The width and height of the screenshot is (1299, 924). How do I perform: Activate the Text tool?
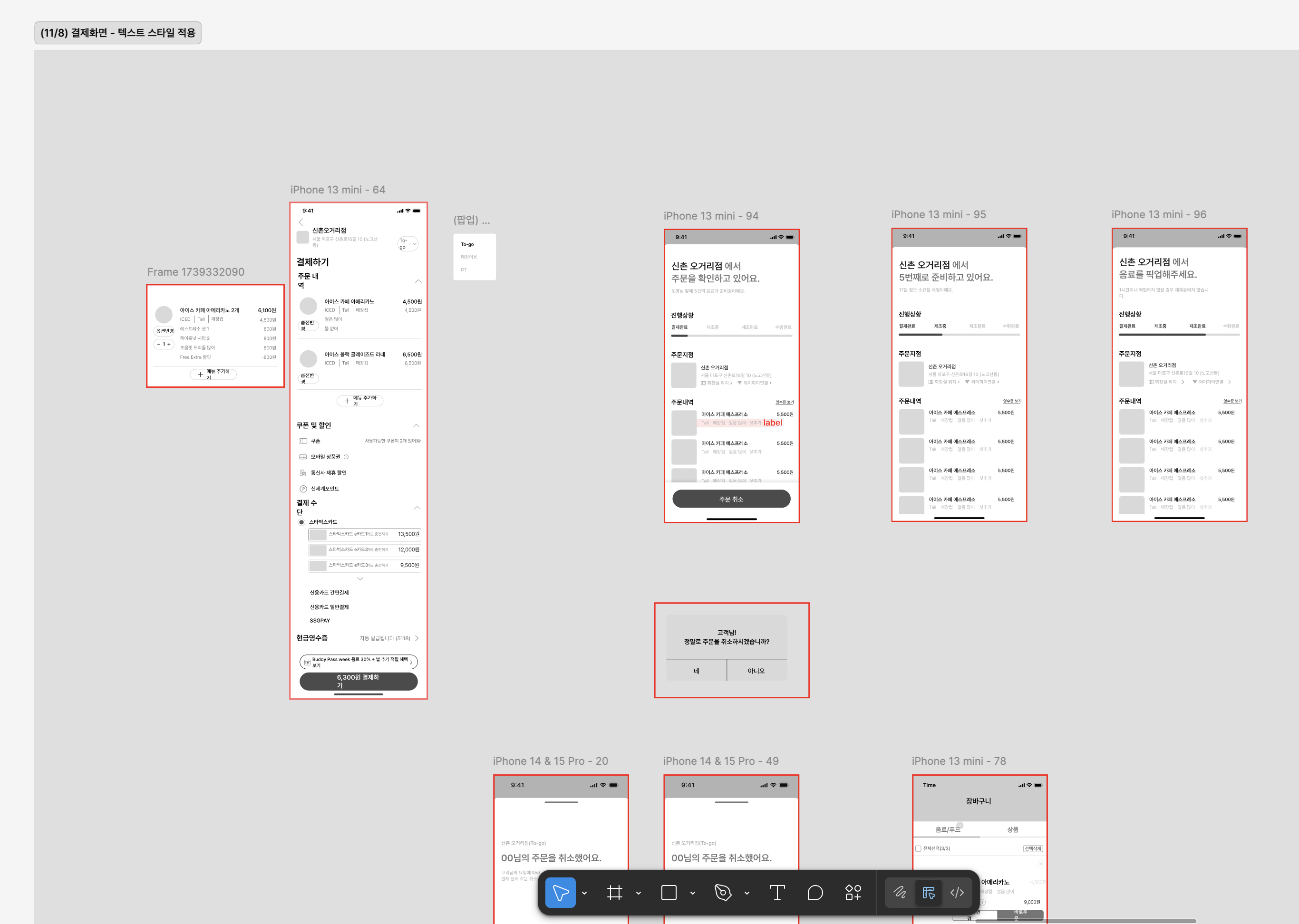777,893
